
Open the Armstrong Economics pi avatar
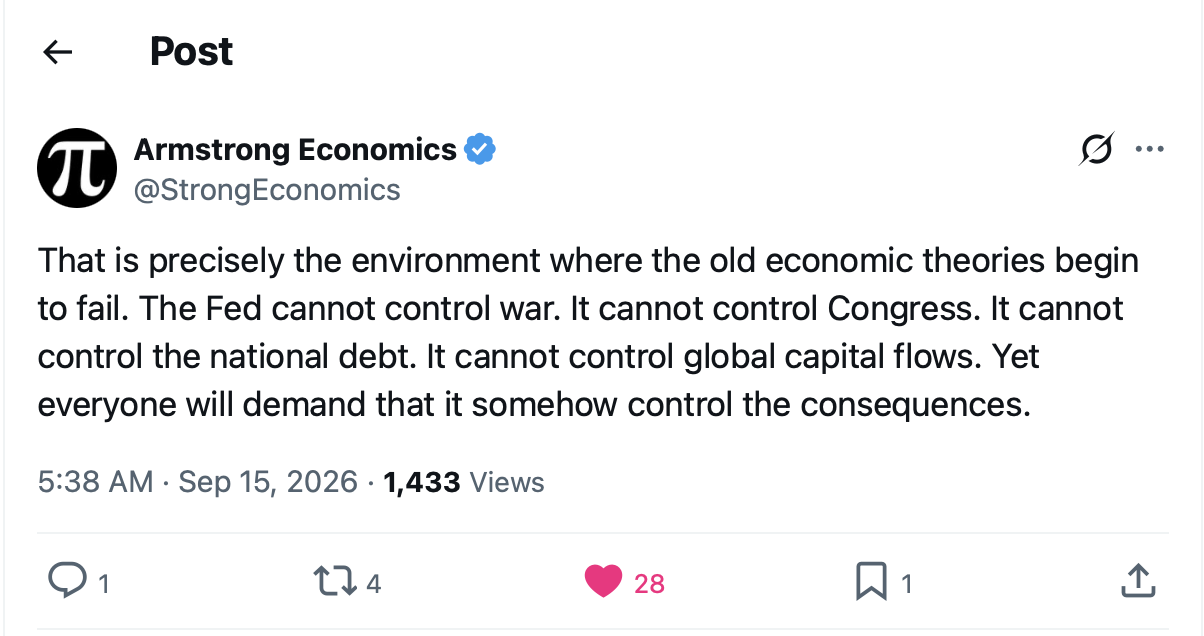pyautogui.click(x=77, y=168)
